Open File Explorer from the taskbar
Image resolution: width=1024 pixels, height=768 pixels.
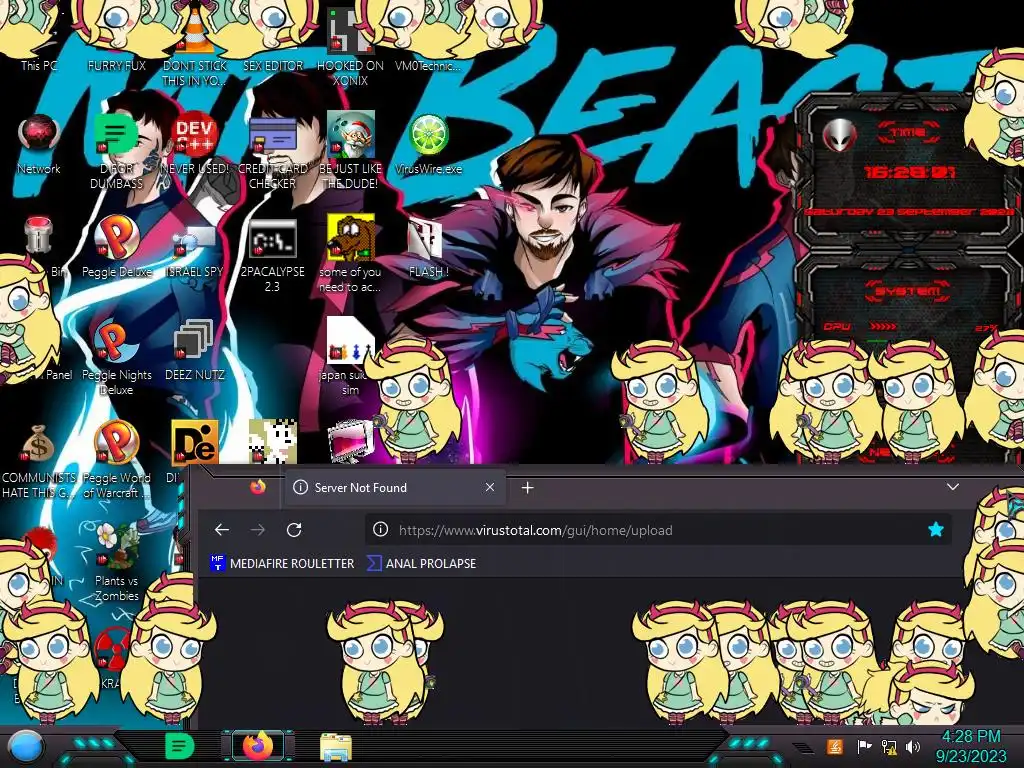[336, 746]
